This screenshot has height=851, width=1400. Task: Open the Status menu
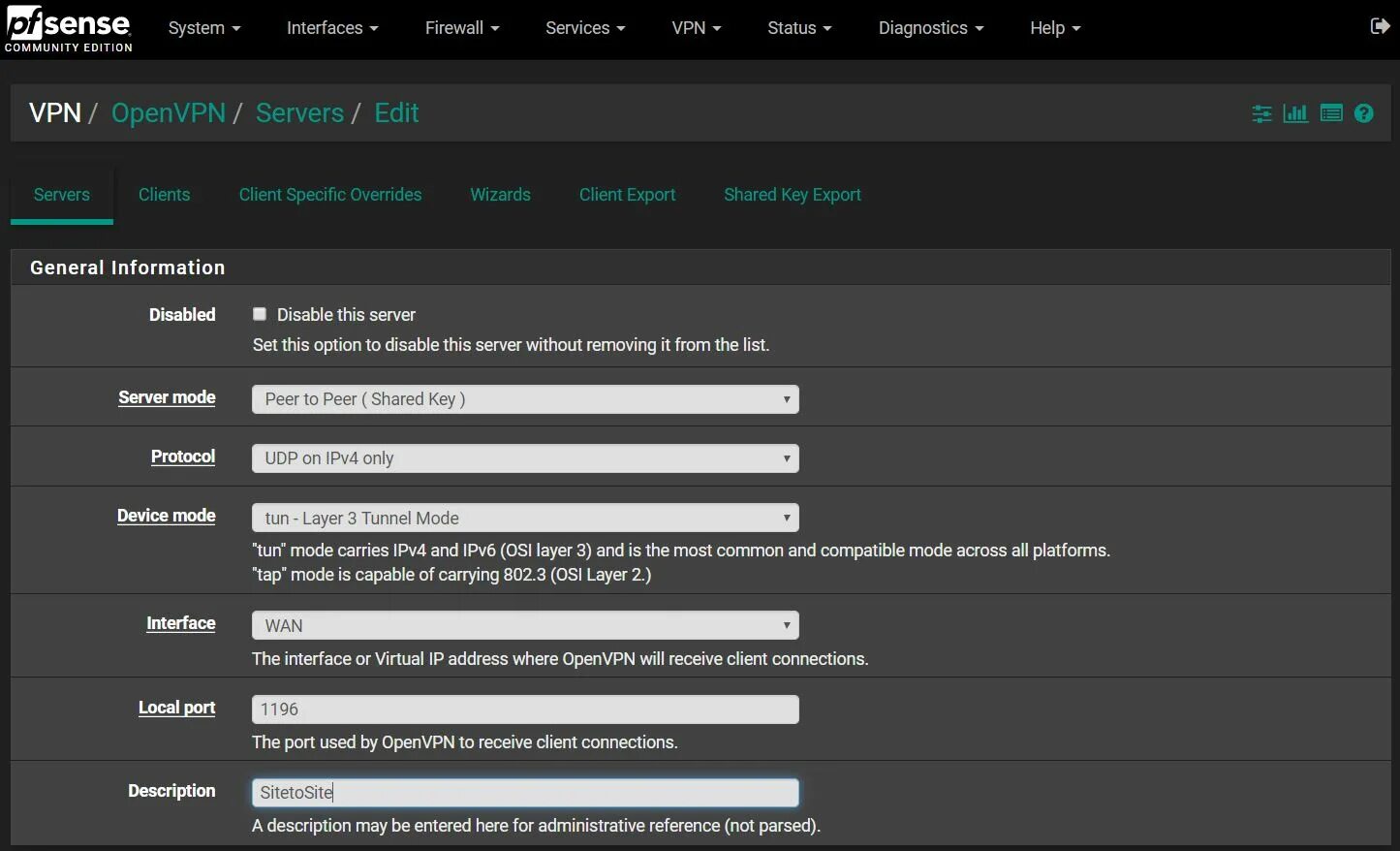pos(799,28)
